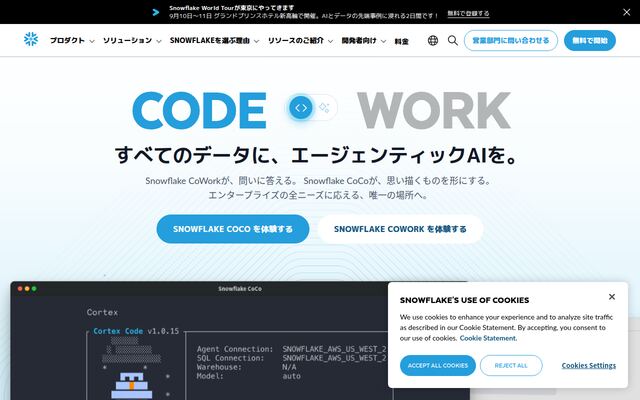Click 営業部門に問い合わせる button
The width and height of the screenshot is (640, 400).
coord(511,40)
